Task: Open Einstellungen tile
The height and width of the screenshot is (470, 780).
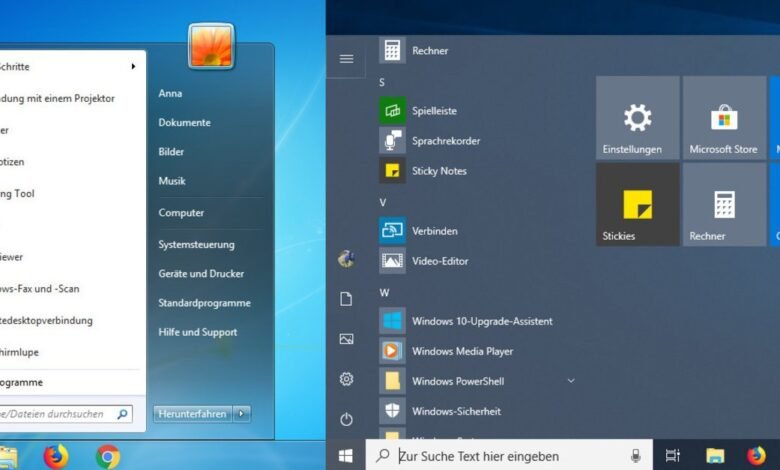Action: tap(638, 117)
